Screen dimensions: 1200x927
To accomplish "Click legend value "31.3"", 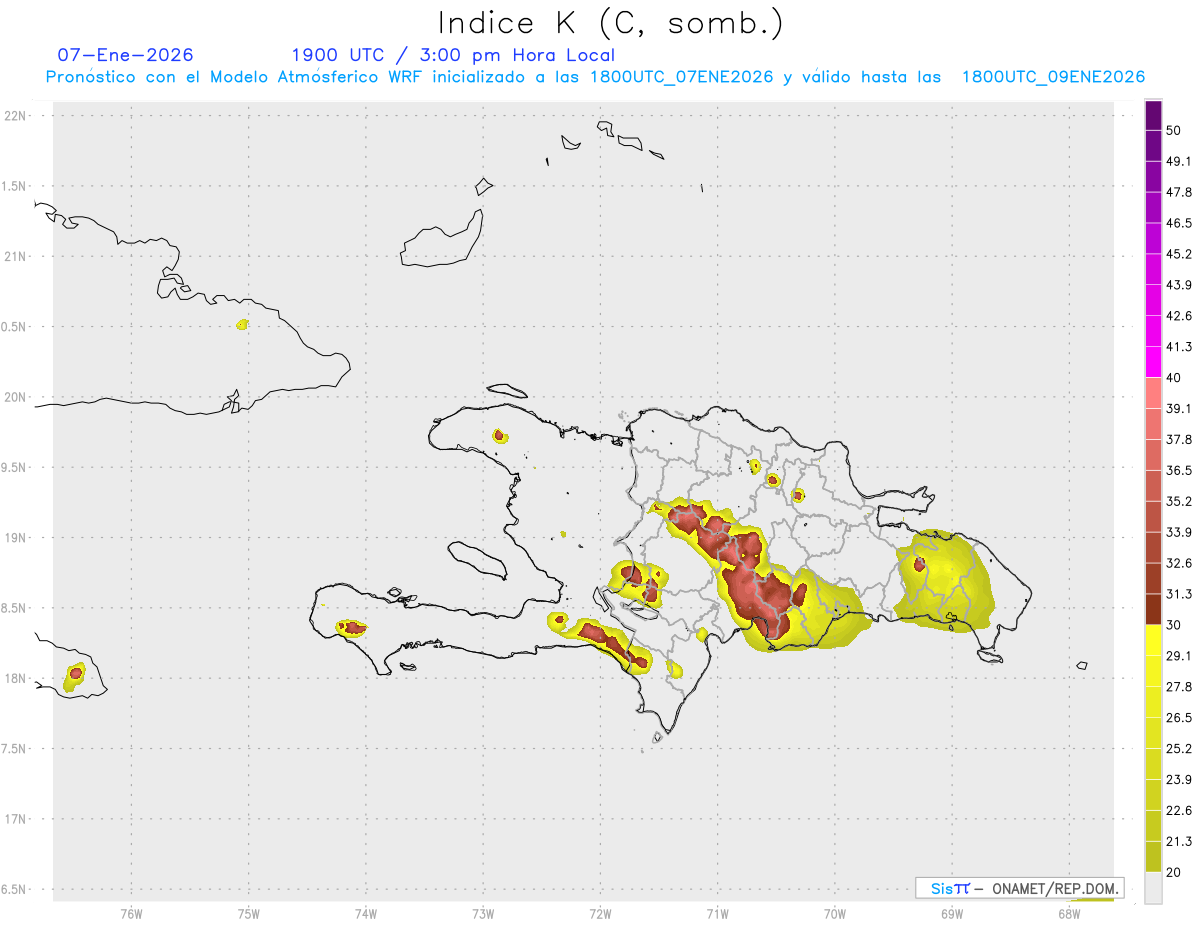I will click(x=1179, y=595).
